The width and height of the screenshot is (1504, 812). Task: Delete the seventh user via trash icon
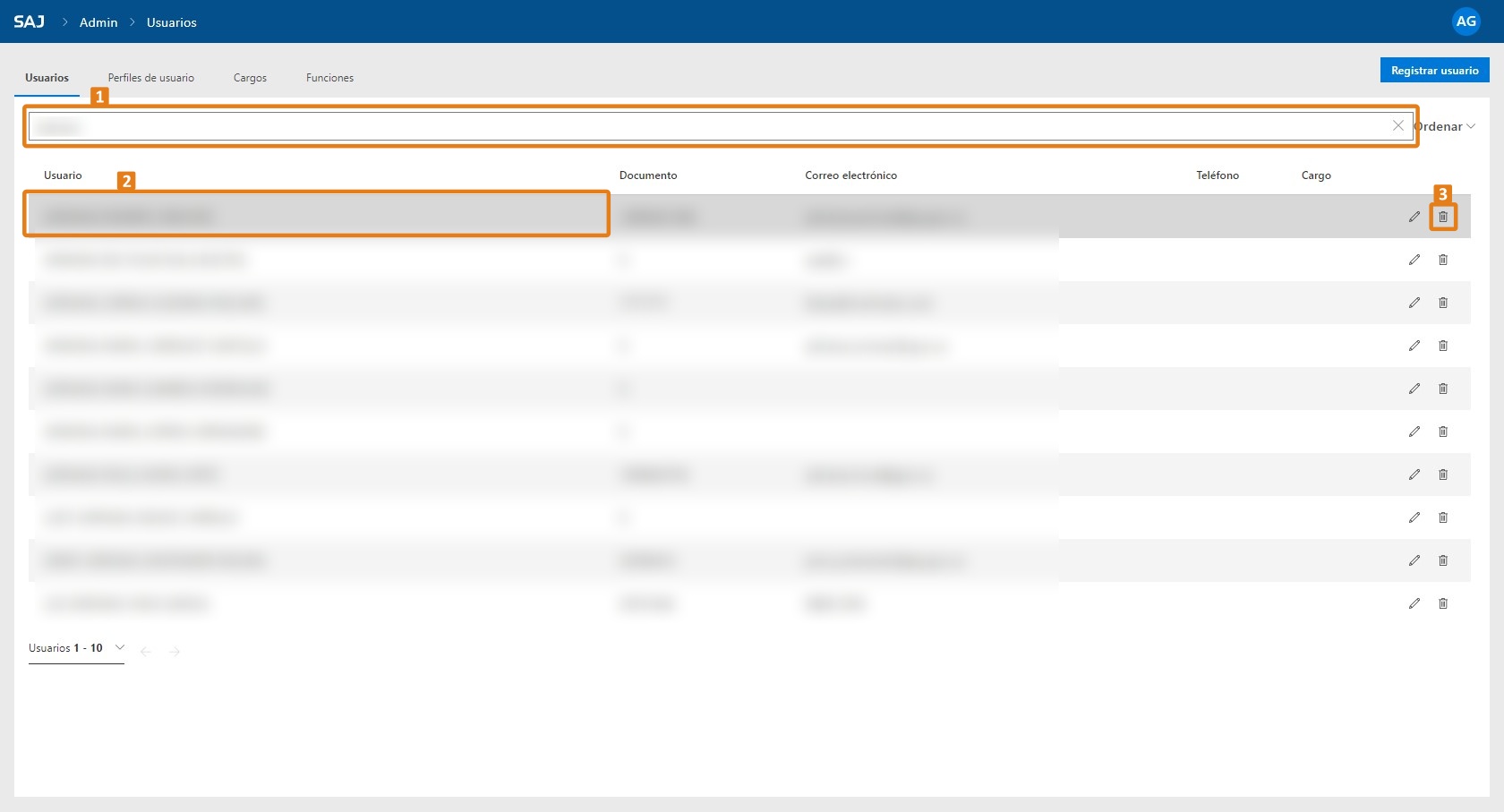(1442, 474)
